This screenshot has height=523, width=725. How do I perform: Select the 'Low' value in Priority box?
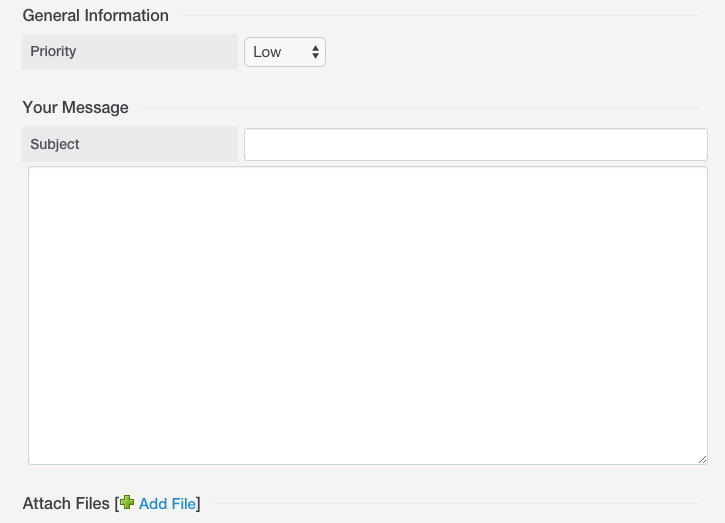click(x=267, y=52)
